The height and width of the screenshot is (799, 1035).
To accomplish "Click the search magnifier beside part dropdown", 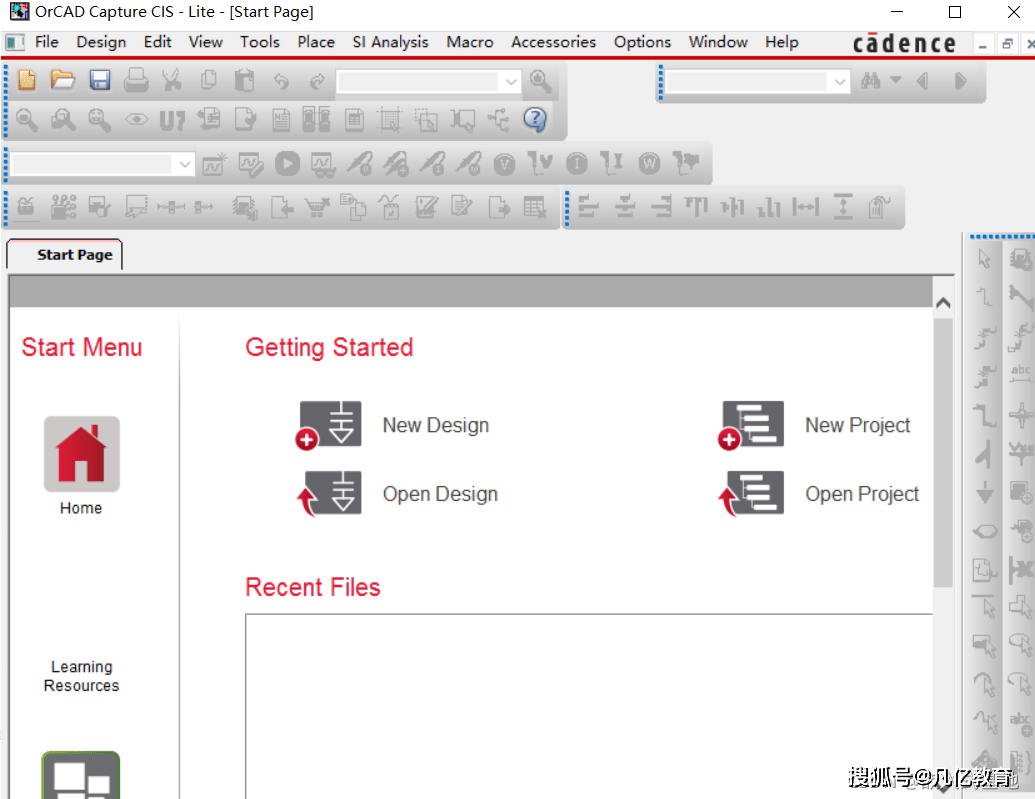I will (x=541, y=81).
